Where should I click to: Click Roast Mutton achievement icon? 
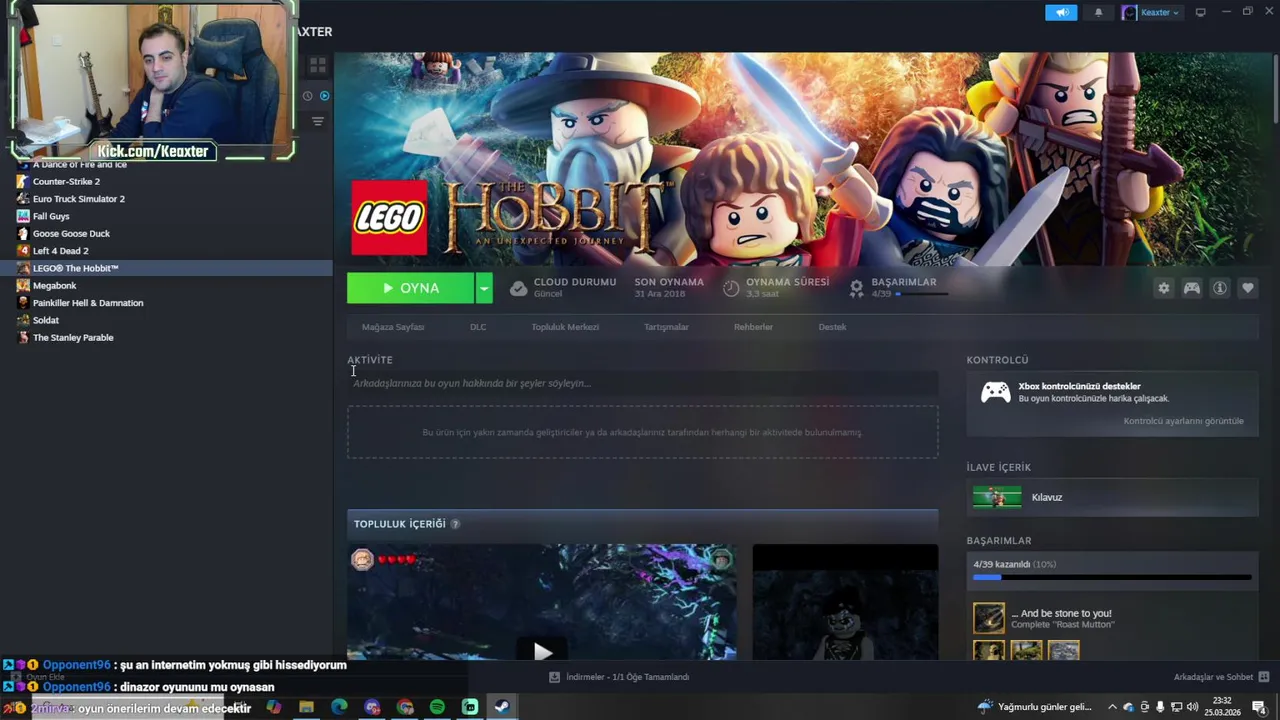point(989,618)
